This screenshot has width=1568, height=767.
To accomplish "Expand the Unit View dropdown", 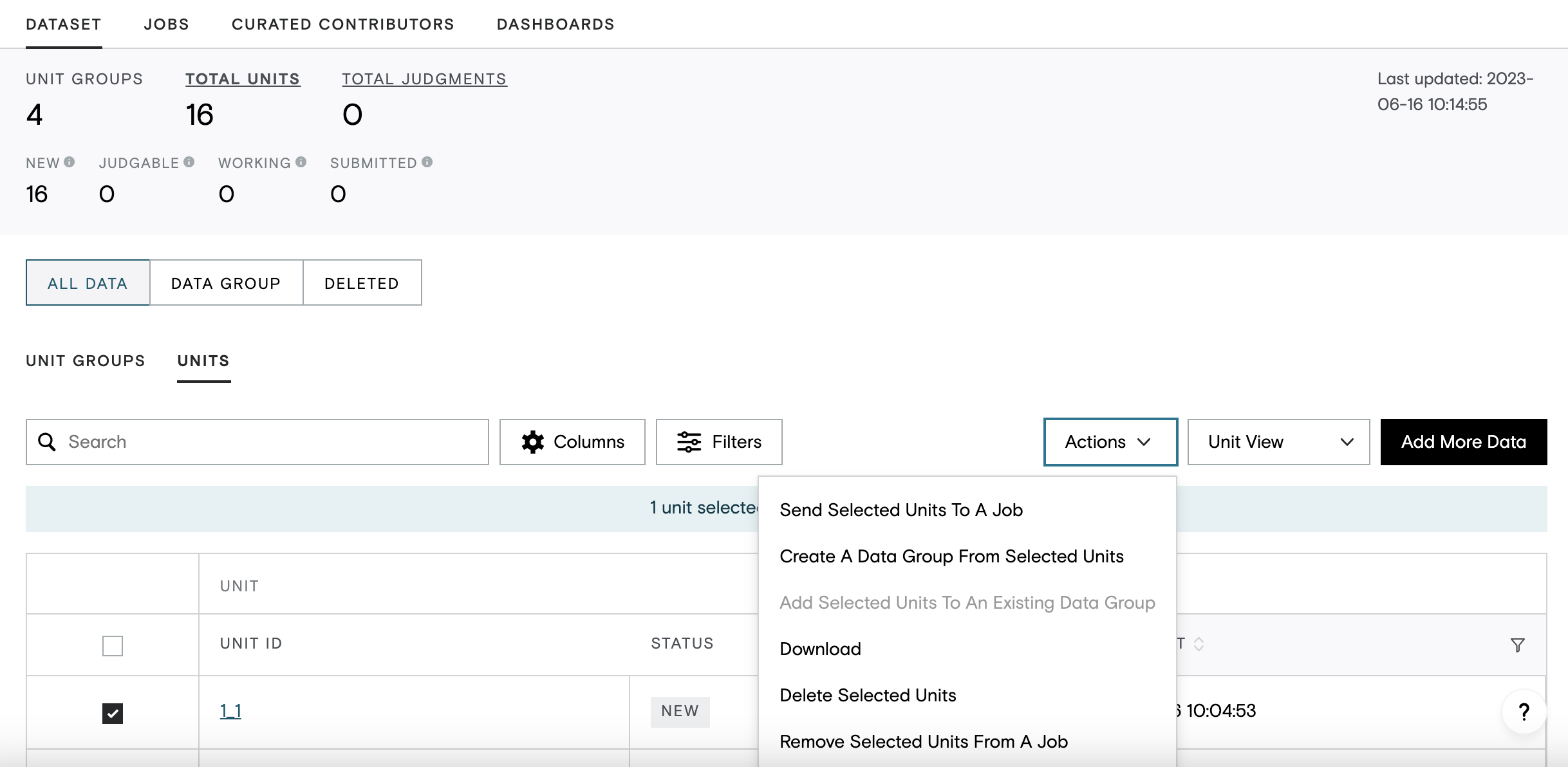I will click(1278, 442).
